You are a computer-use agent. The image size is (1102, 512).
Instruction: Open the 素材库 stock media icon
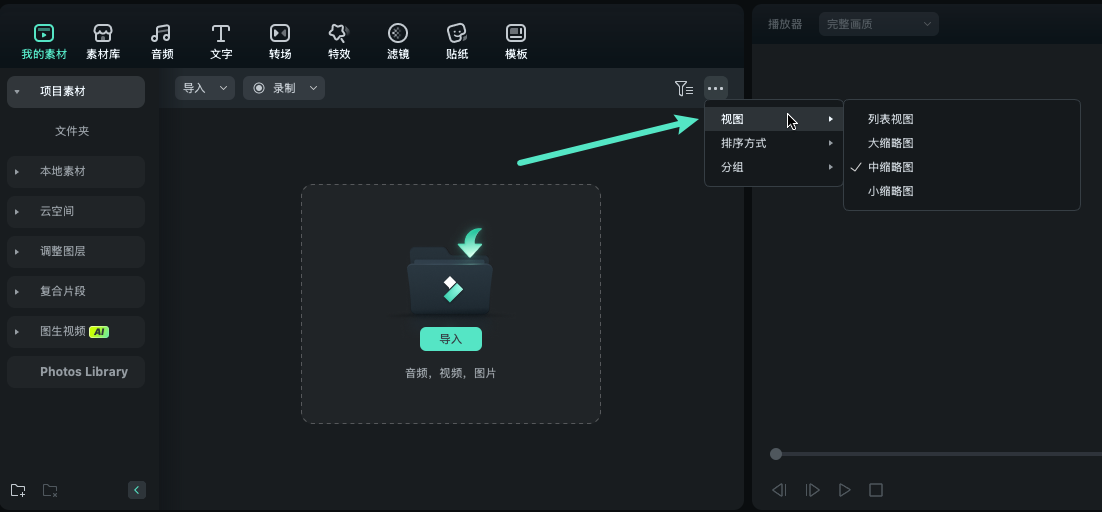tap(103, 41)
